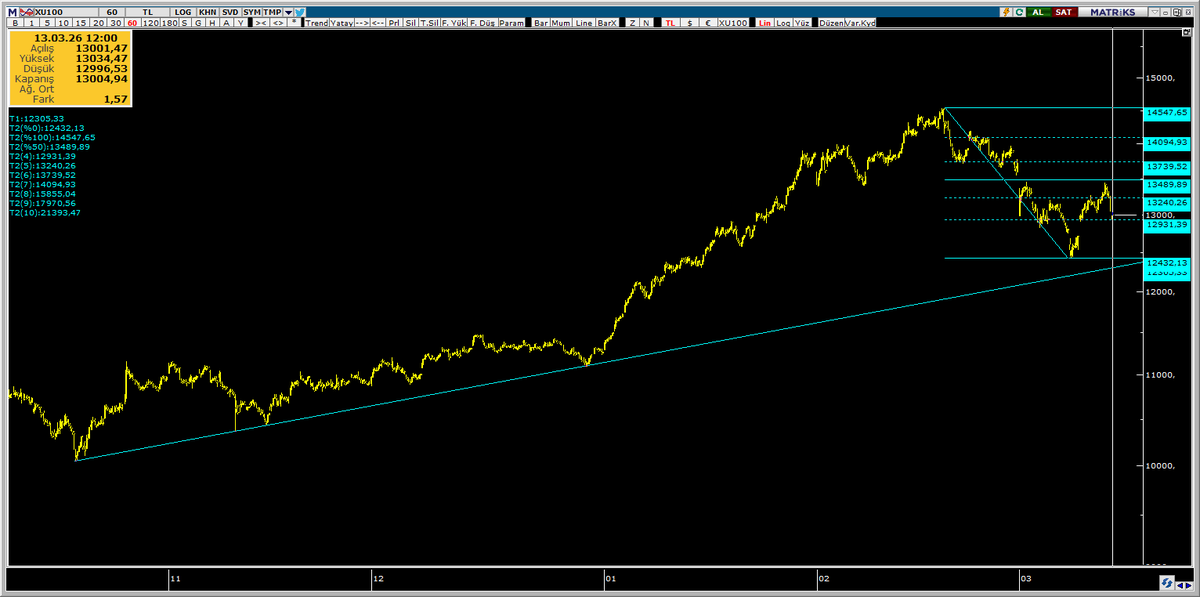Select the dollar currency button
This screenshot has height=597, width=1200.
point(689,23)
